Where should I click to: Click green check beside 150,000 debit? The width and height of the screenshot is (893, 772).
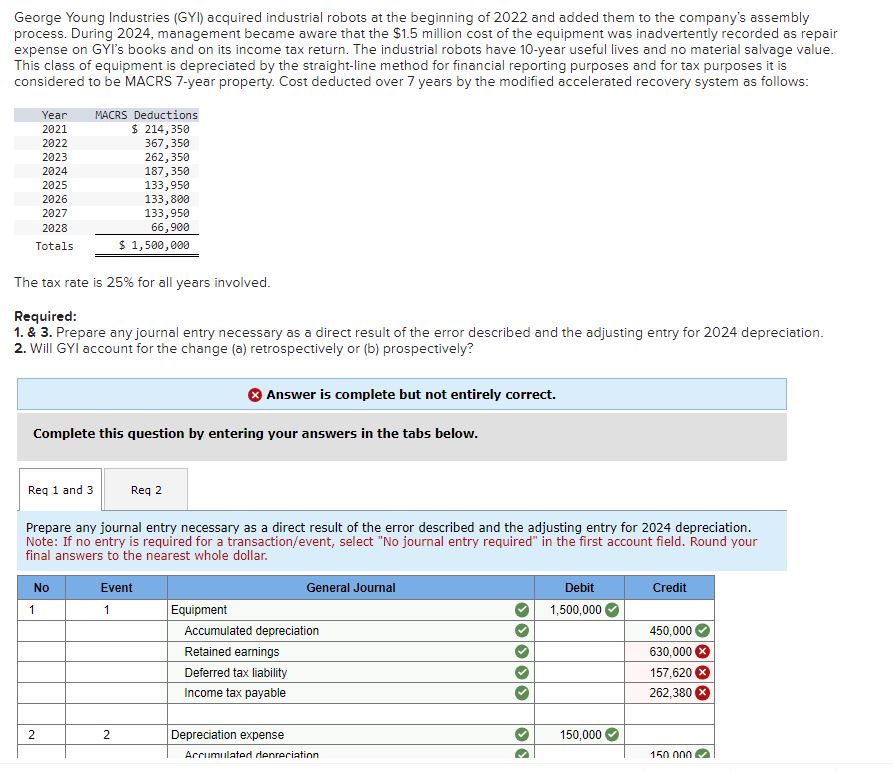coord(612,734)
